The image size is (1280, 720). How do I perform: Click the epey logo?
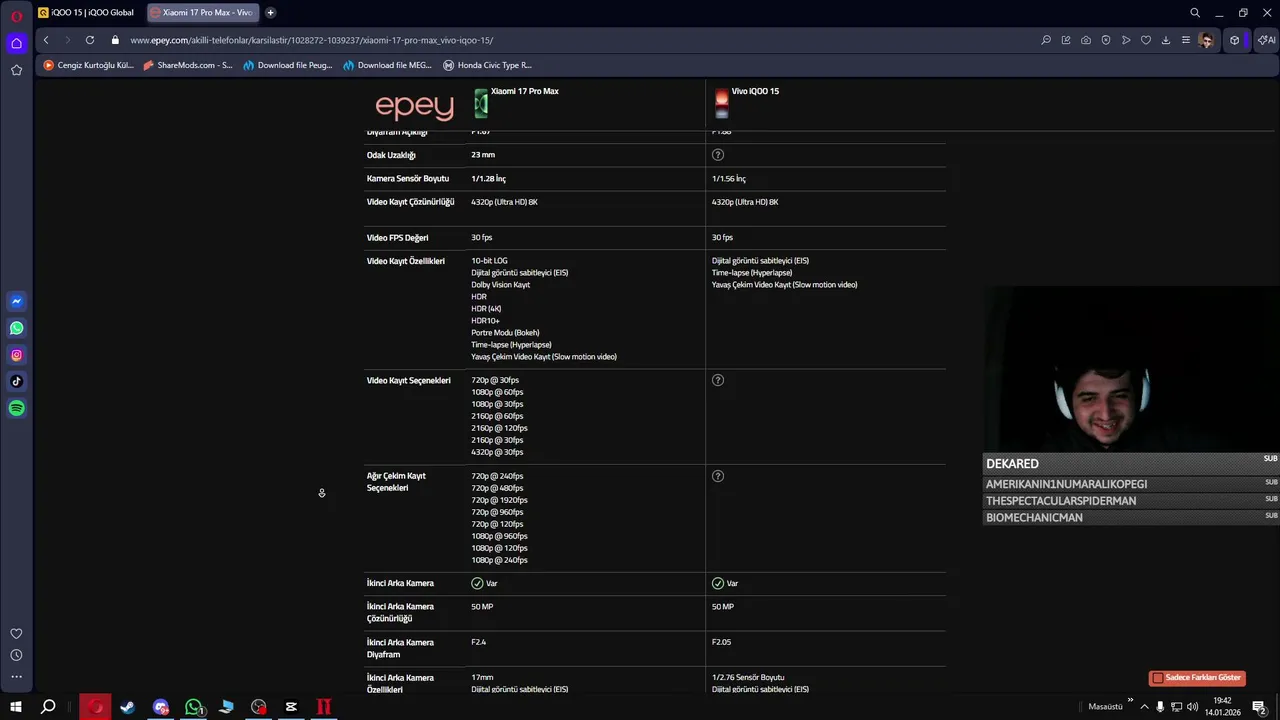414,105
